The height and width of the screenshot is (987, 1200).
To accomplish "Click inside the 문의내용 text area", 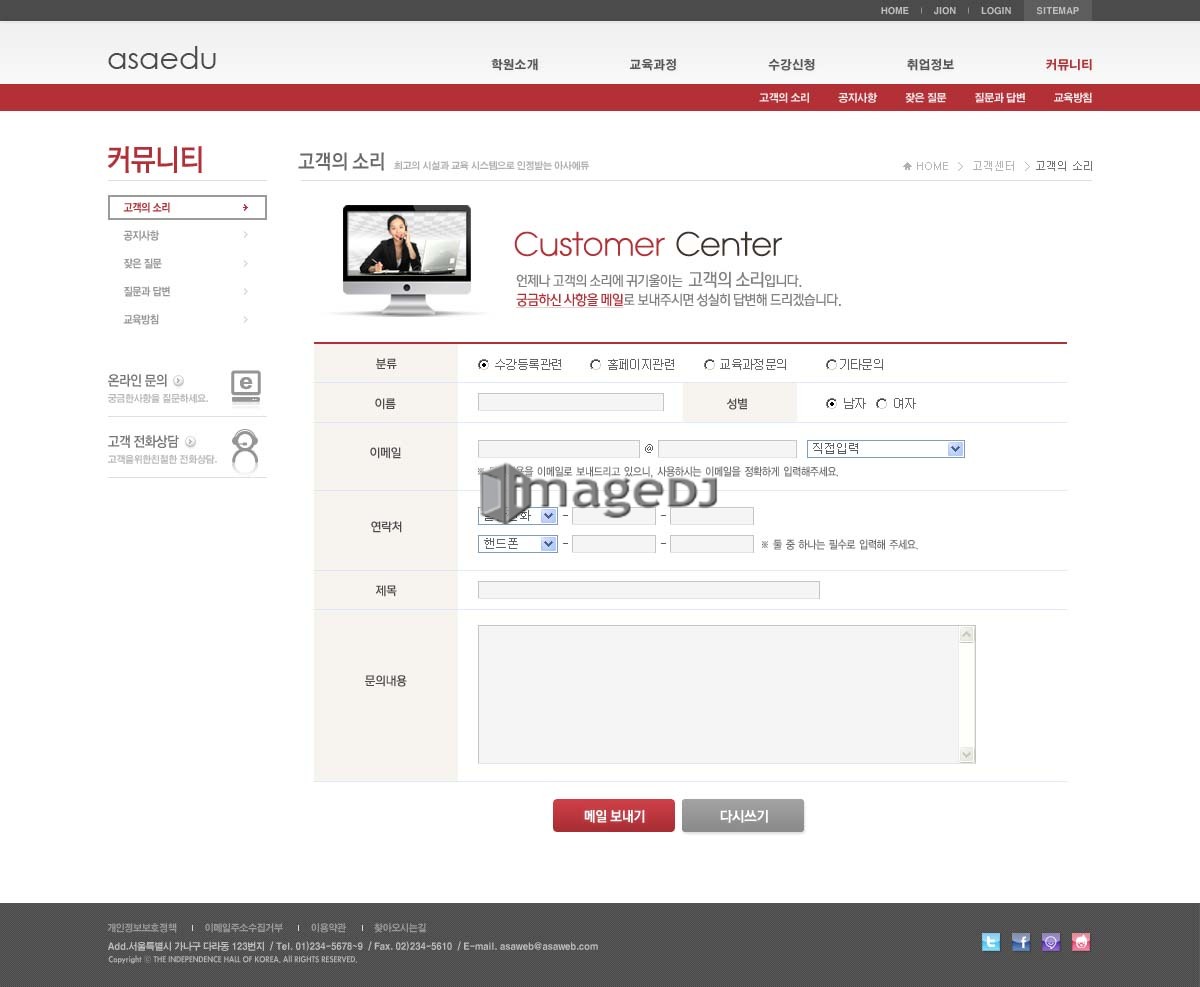I will coord(718,694).
